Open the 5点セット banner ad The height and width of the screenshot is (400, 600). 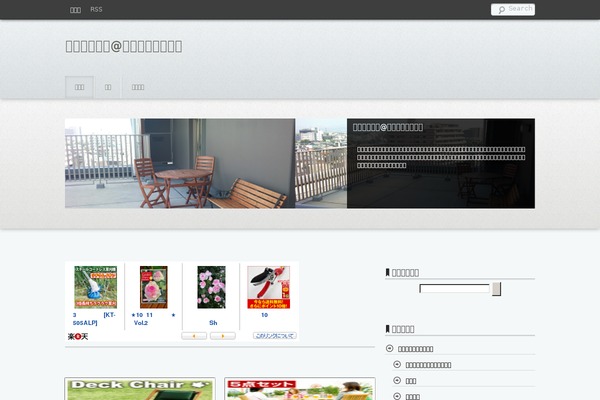click(x=300, y=389)
